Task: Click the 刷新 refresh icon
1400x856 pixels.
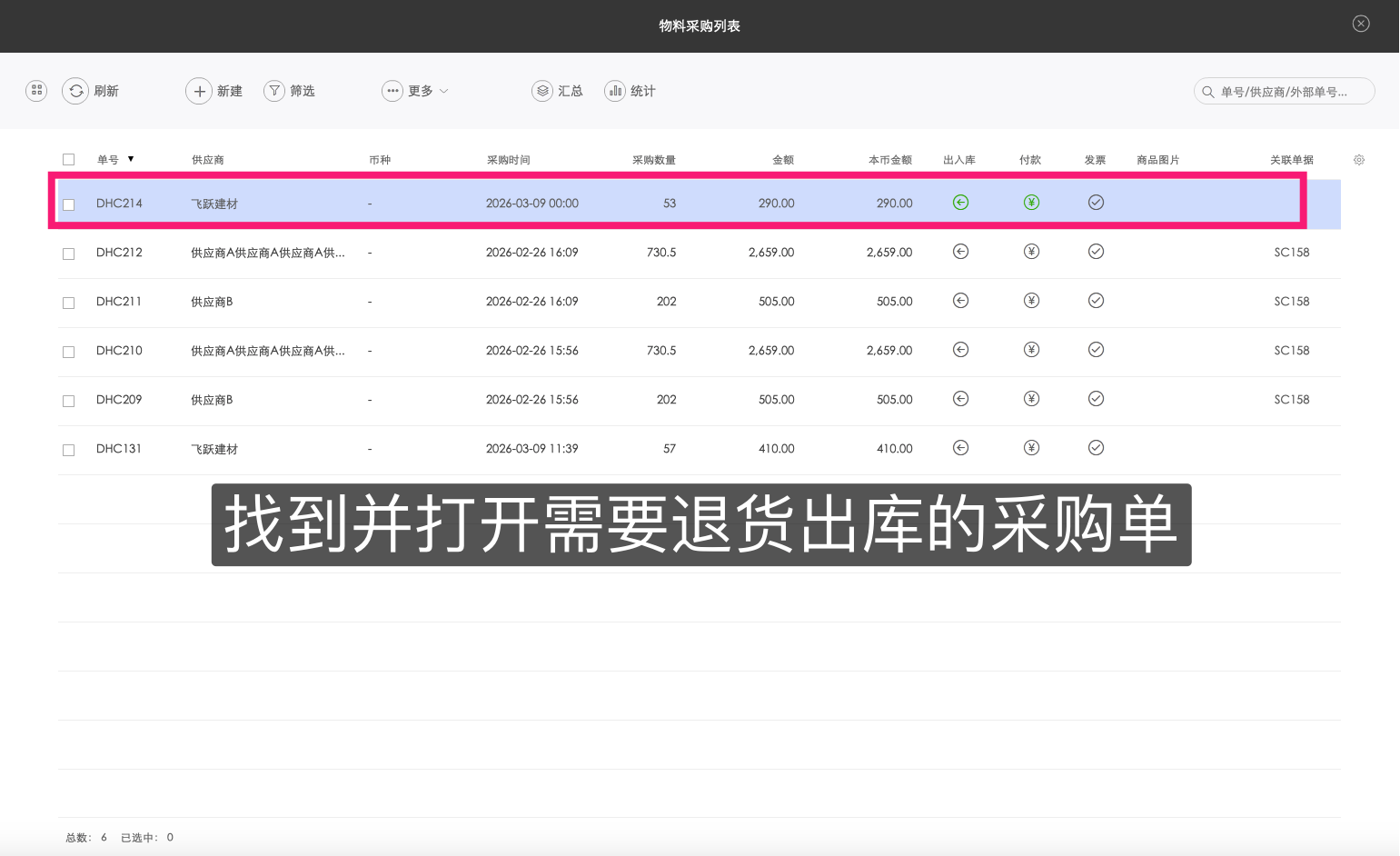Action: point(76,91)
